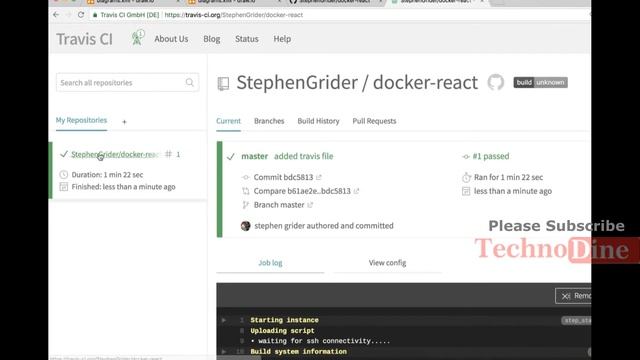Open the #1 passed build link

click(x=491, y=156)
